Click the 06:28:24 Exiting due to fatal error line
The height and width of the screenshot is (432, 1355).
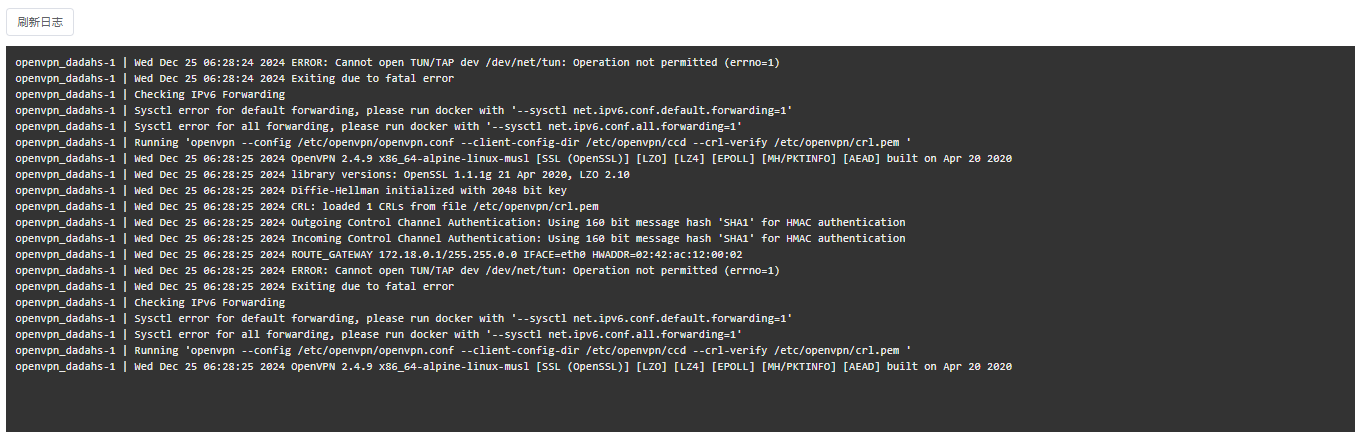pos(235,78)
